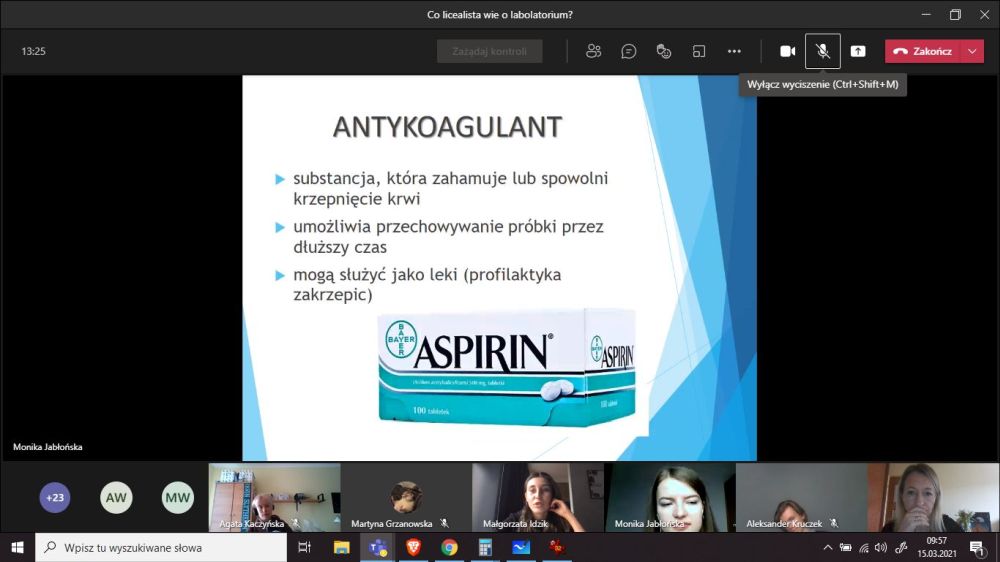Open the participants panel icon

[593, 51]
